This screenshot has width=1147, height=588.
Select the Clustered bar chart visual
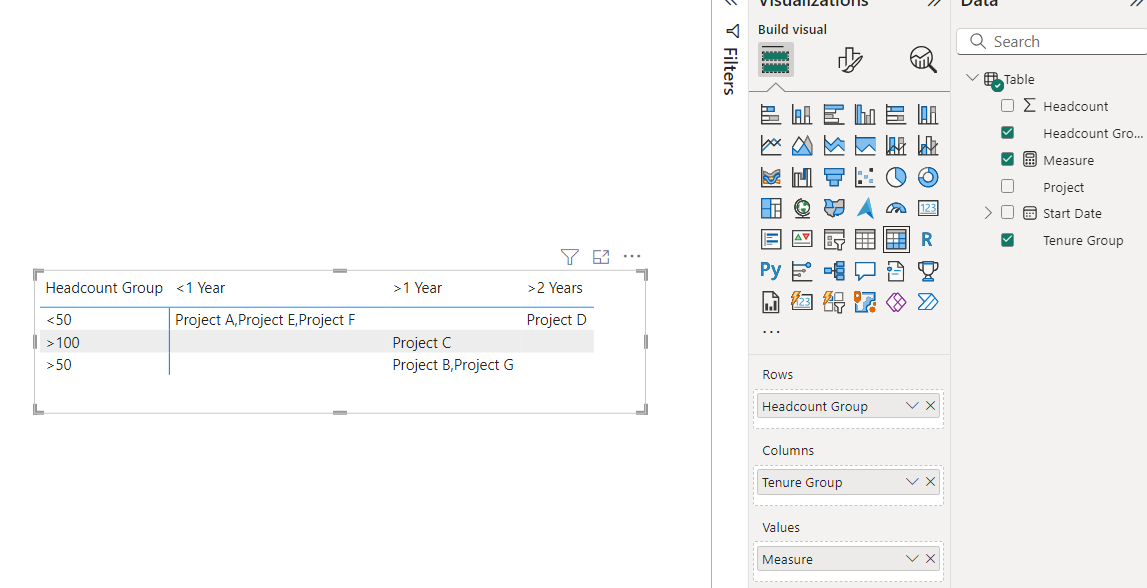point(834,115)
